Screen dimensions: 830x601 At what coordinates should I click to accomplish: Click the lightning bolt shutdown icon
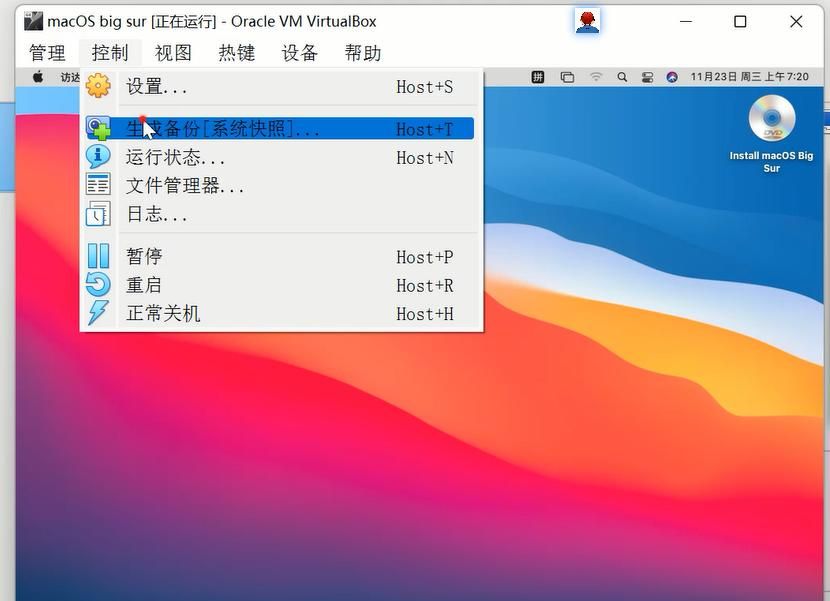98,313
